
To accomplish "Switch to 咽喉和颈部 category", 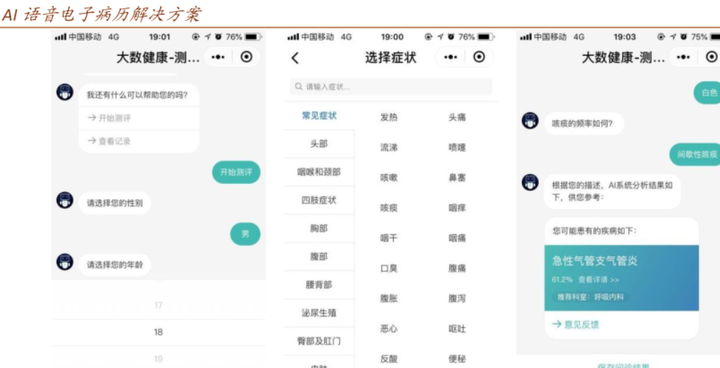I will pyautogui.click(x=319, y=172).
